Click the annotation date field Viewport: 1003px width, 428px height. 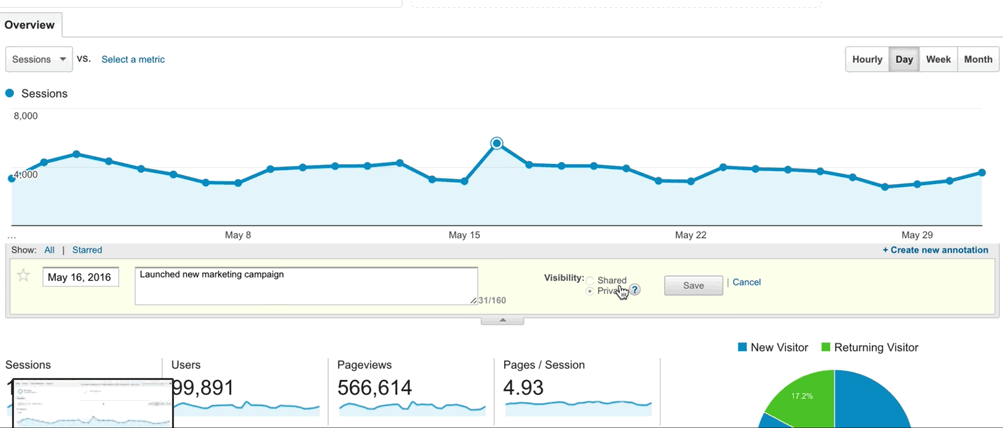click(81, 278)
